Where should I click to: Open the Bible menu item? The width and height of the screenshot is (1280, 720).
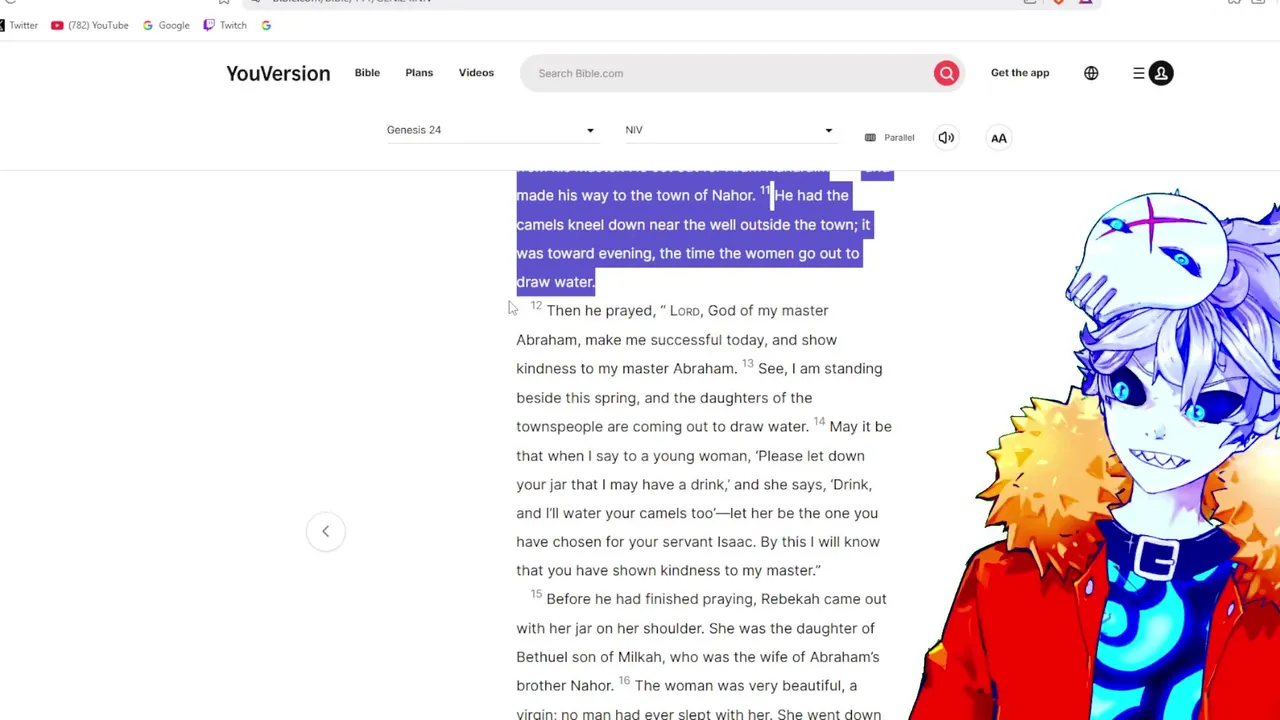click(x=367, y=73)
